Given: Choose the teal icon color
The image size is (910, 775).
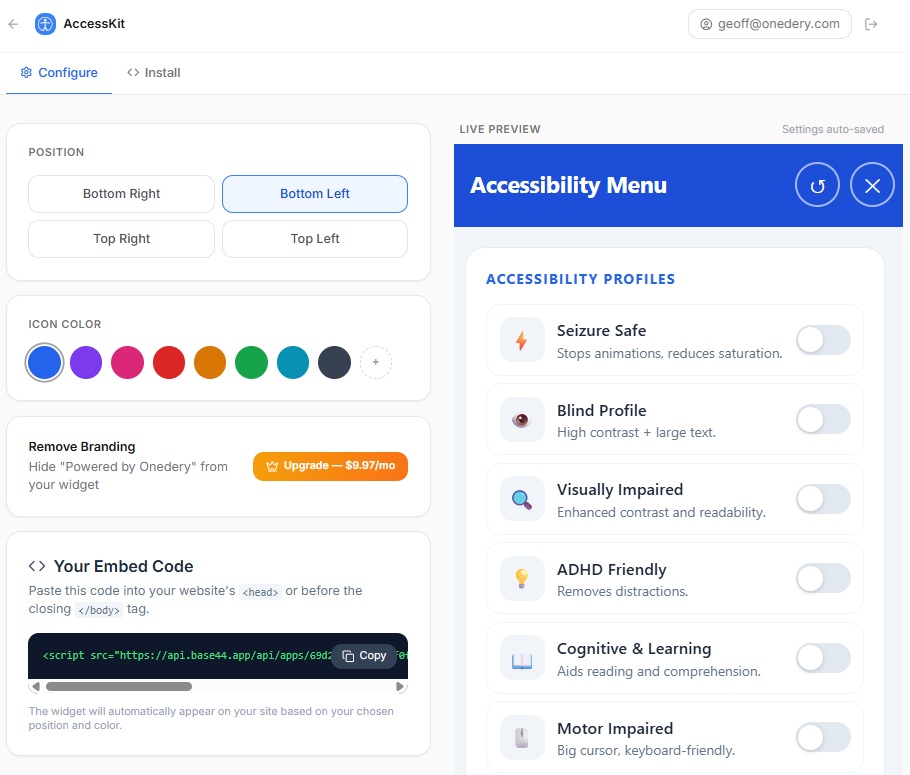Looking at the screenshot, I should pyautogui.click(x=293, y=362).
